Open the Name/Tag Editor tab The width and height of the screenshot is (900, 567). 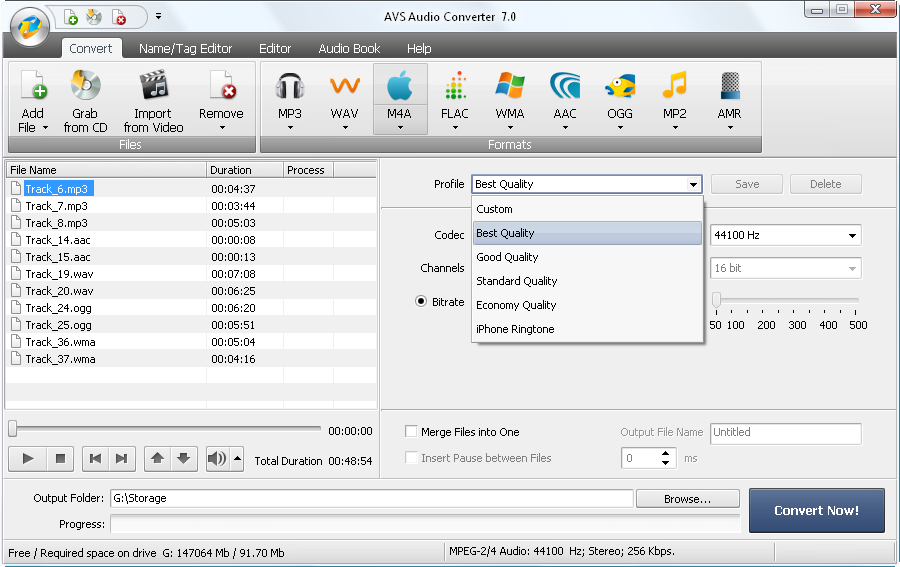(x=185, y=48)
